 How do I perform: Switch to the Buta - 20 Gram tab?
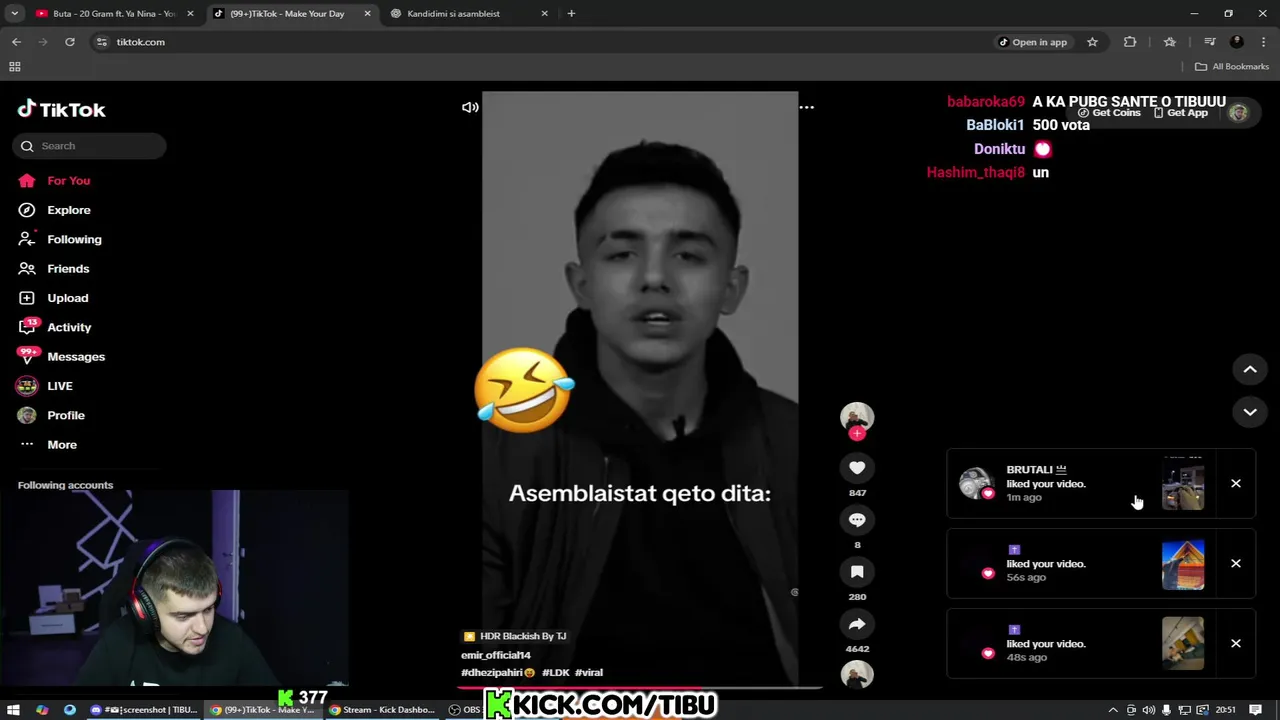114,14
